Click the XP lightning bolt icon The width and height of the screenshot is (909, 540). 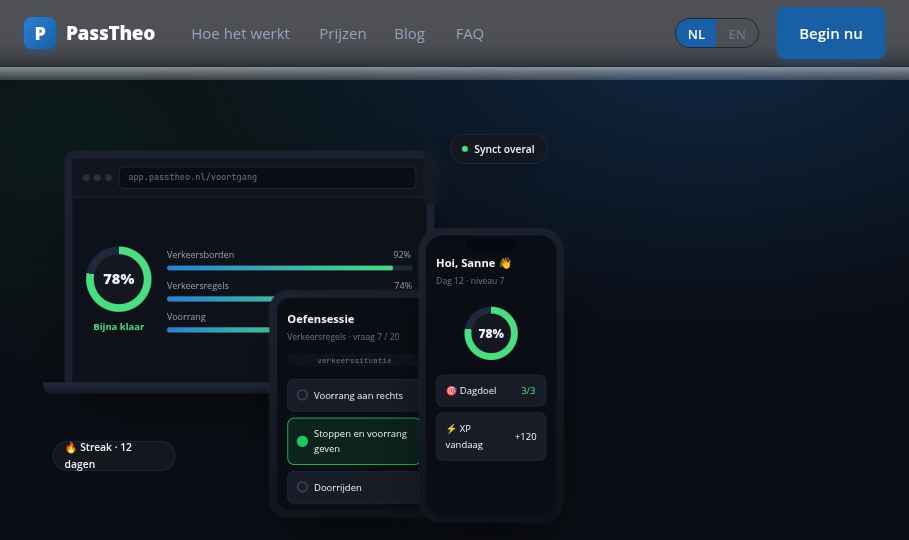point(451,429)
